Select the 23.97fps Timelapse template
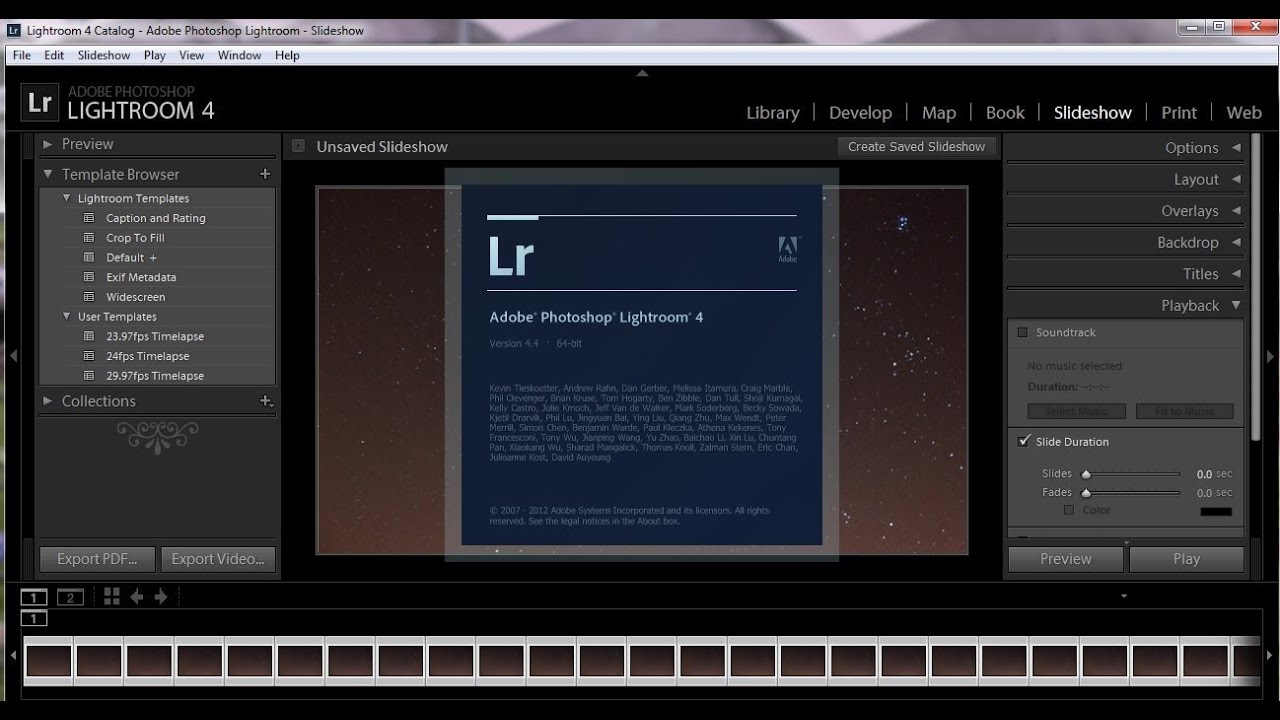Screen dimensions: 1280x720 (x=155, y=336)
